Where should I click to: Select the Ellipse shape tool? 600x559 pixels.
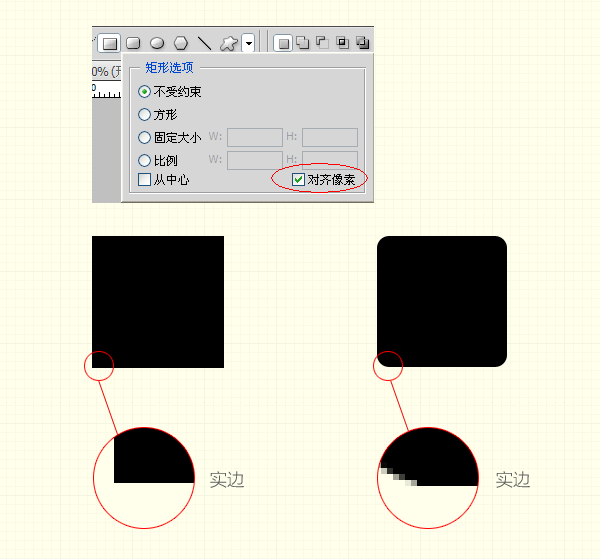[x=157, y=43]
